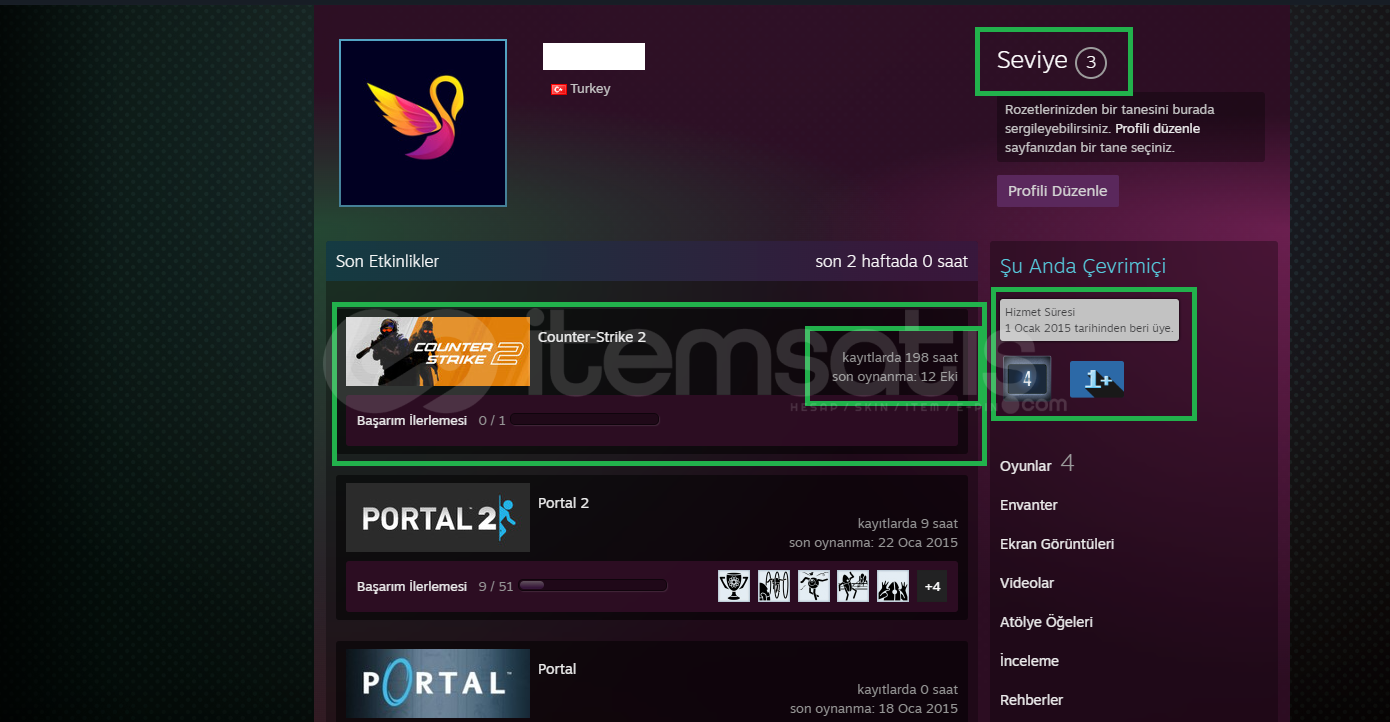
Task: Click the Portal game banner
Action: coord(438,683)
